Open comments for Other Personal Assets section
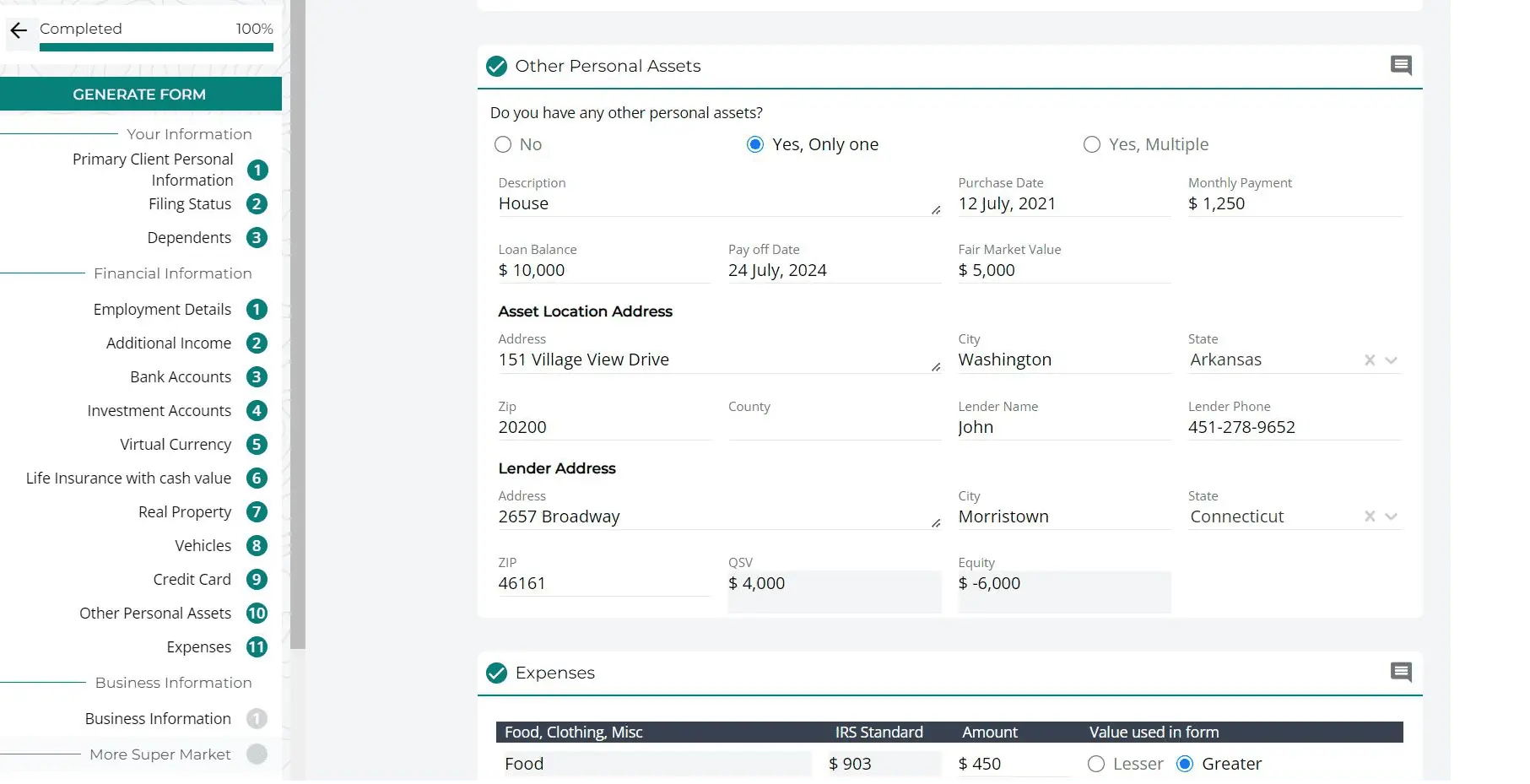 (x=1401, y=65)
